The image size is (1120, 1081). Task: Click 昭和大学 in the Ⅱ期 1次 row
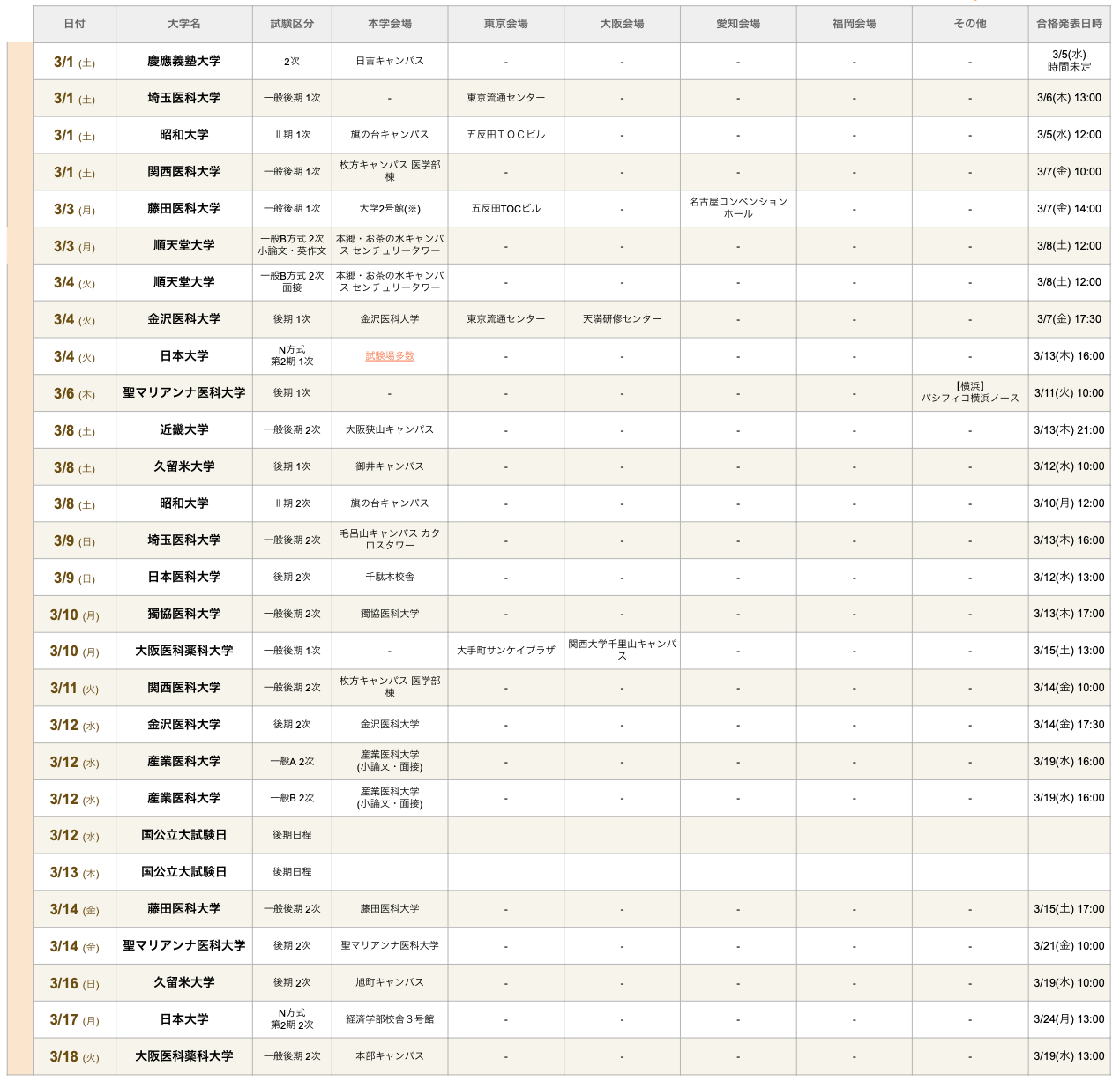(184, 135)
